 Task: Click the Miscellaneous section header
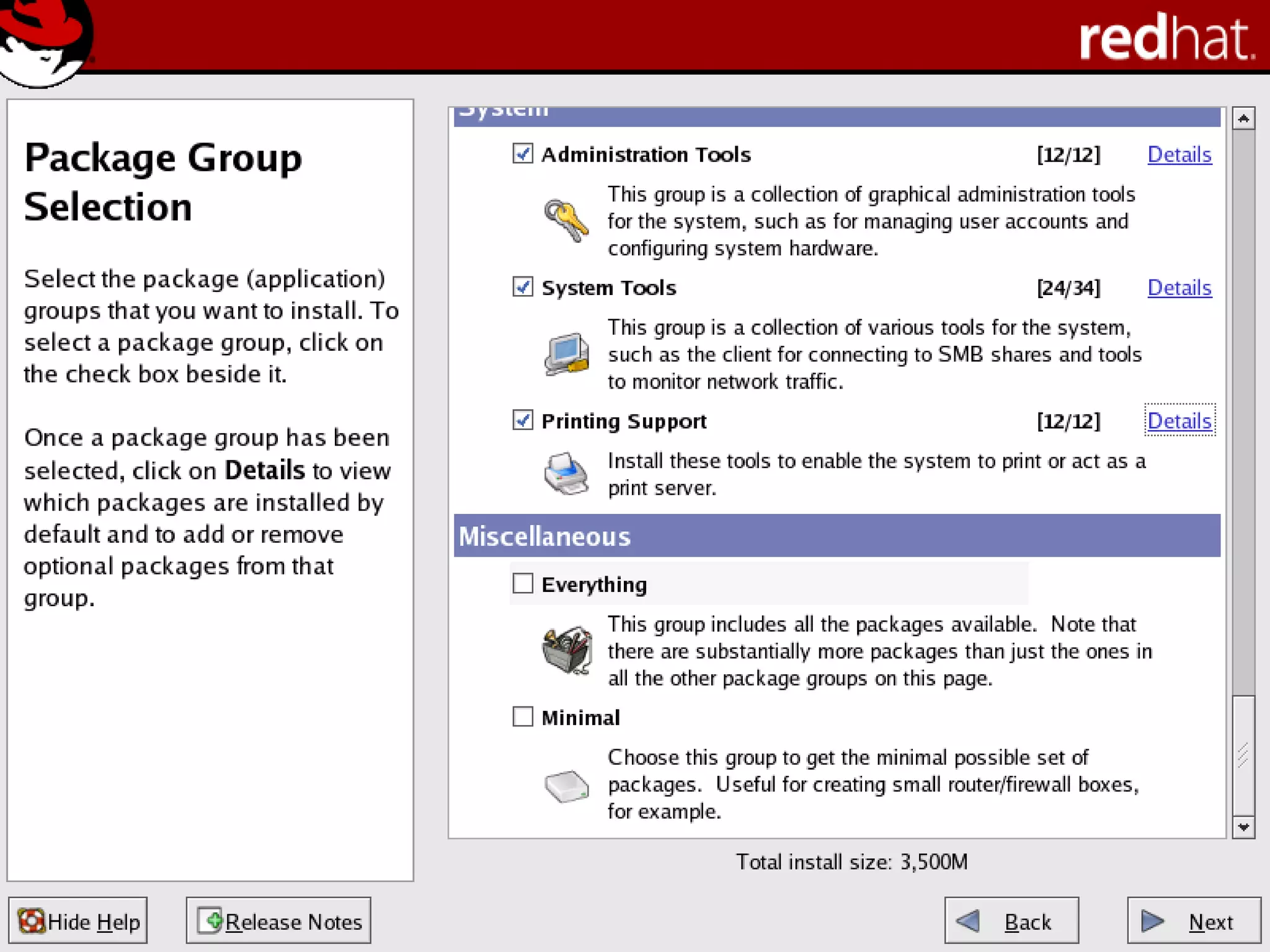pos(837,536)
